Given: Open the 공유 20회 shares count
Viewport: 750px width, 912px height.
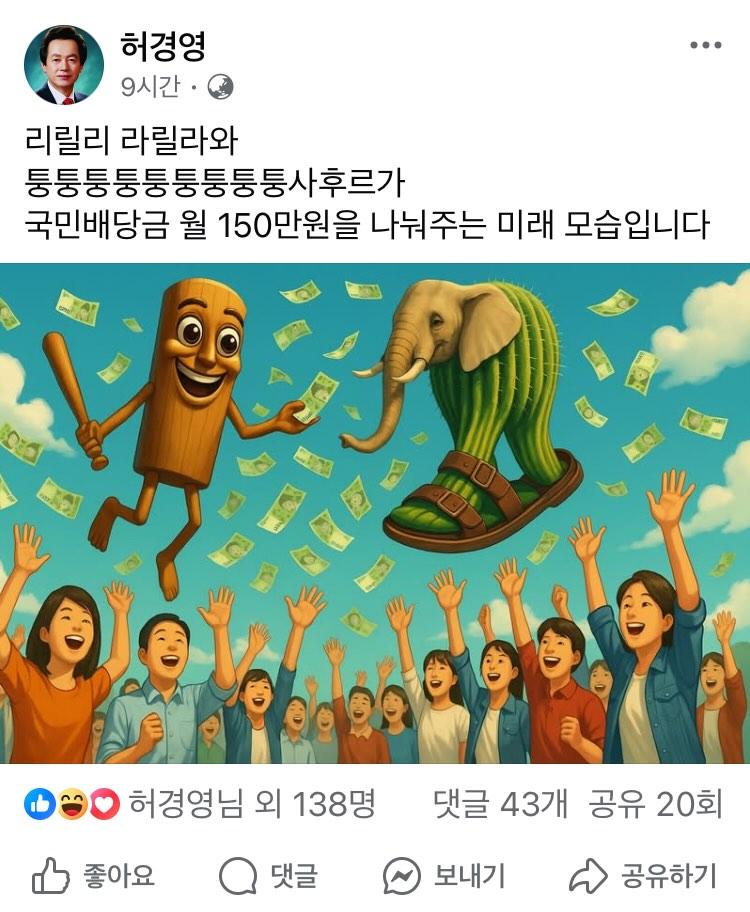Looking at the screenshot, I should point(655,804).
